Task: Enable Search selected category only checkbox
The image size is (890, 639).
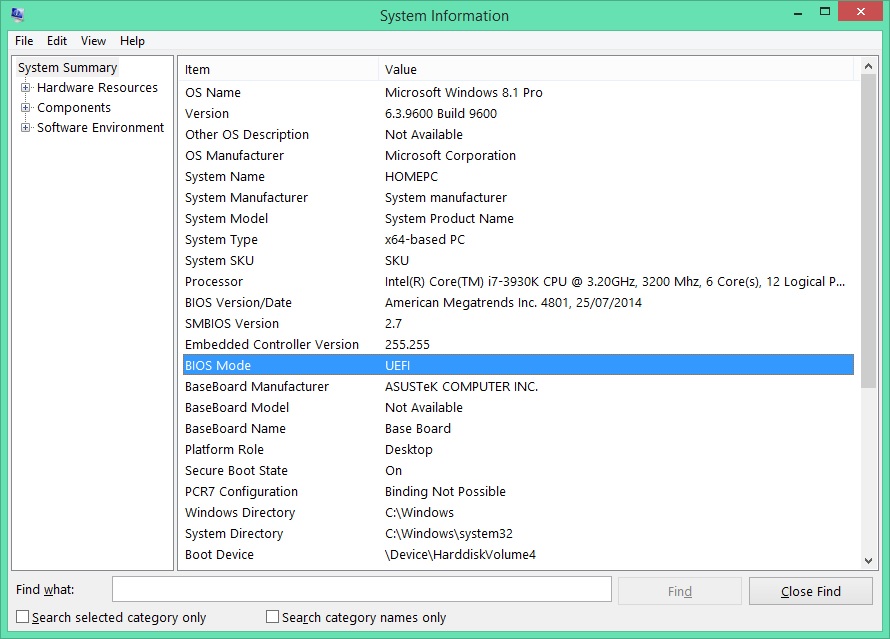Action: pos(22,616)
